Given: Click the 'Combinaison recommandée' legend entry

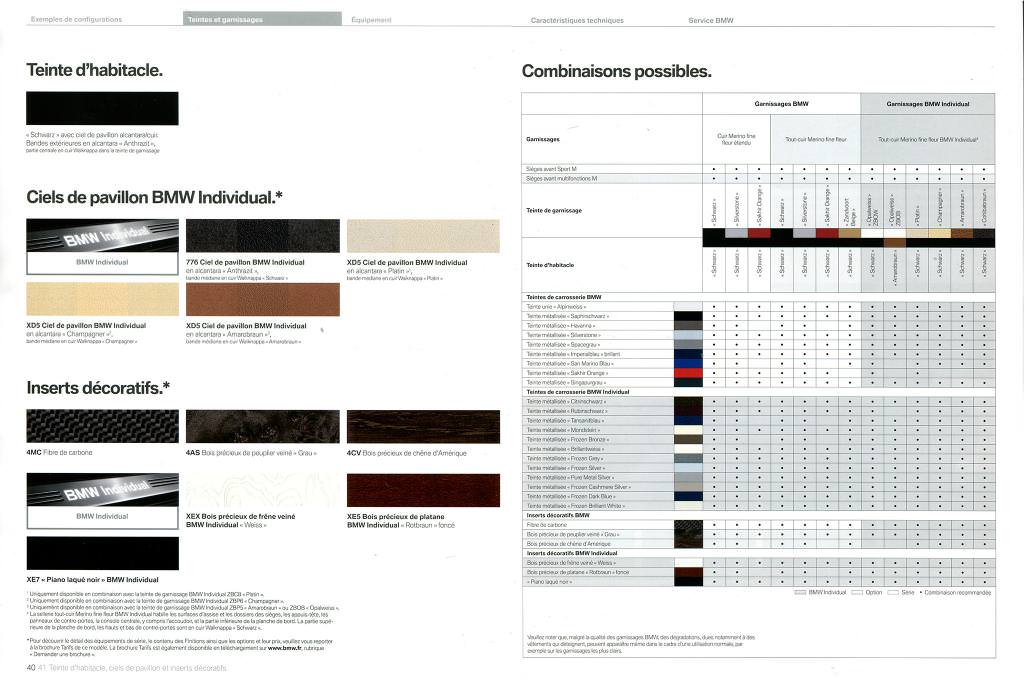Looking at the screenshot, I should [955, 593].
